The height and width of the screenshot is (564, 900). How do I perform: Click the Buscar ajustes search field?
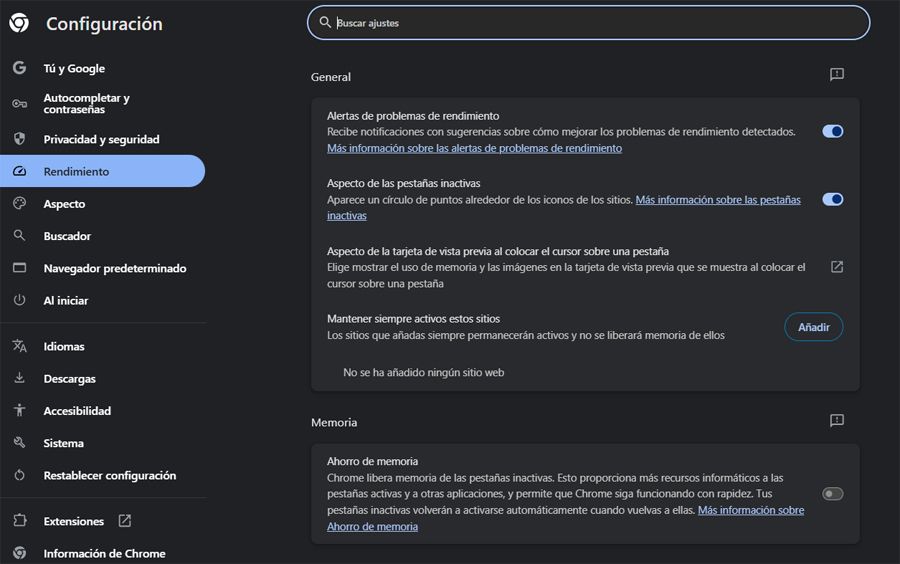point(588,22)
